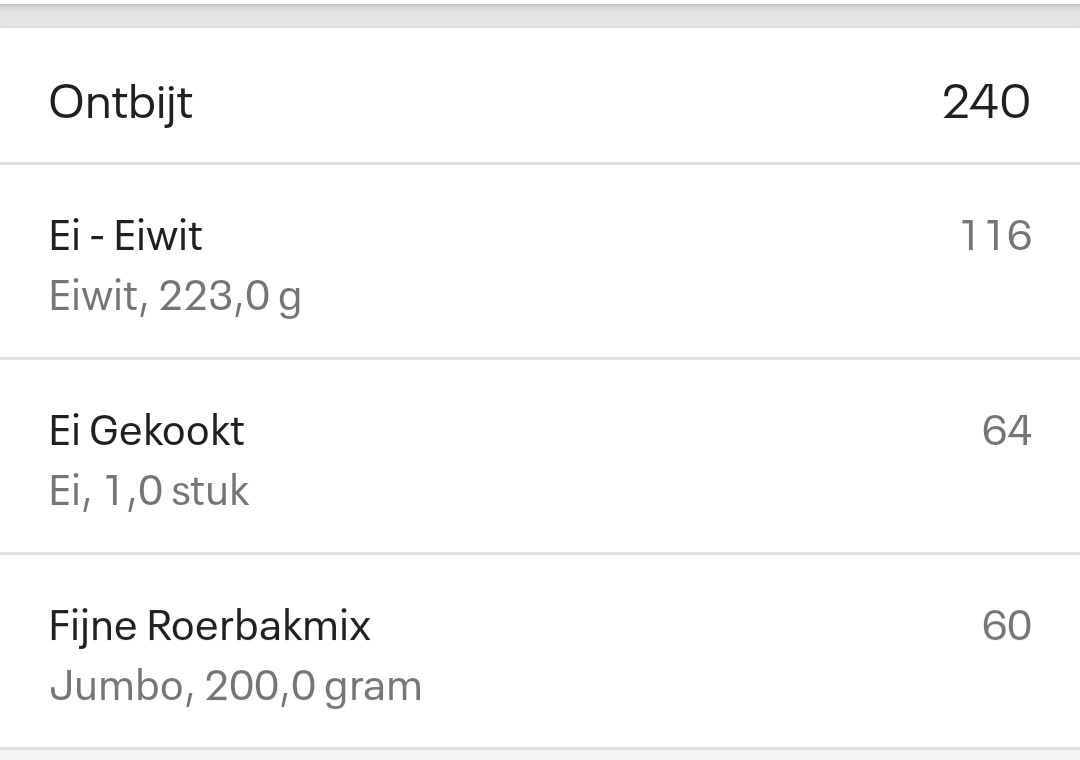Tap the Ontbijt meal header
The width and height of the screenshot is (1080, 760).
(121, 102)
